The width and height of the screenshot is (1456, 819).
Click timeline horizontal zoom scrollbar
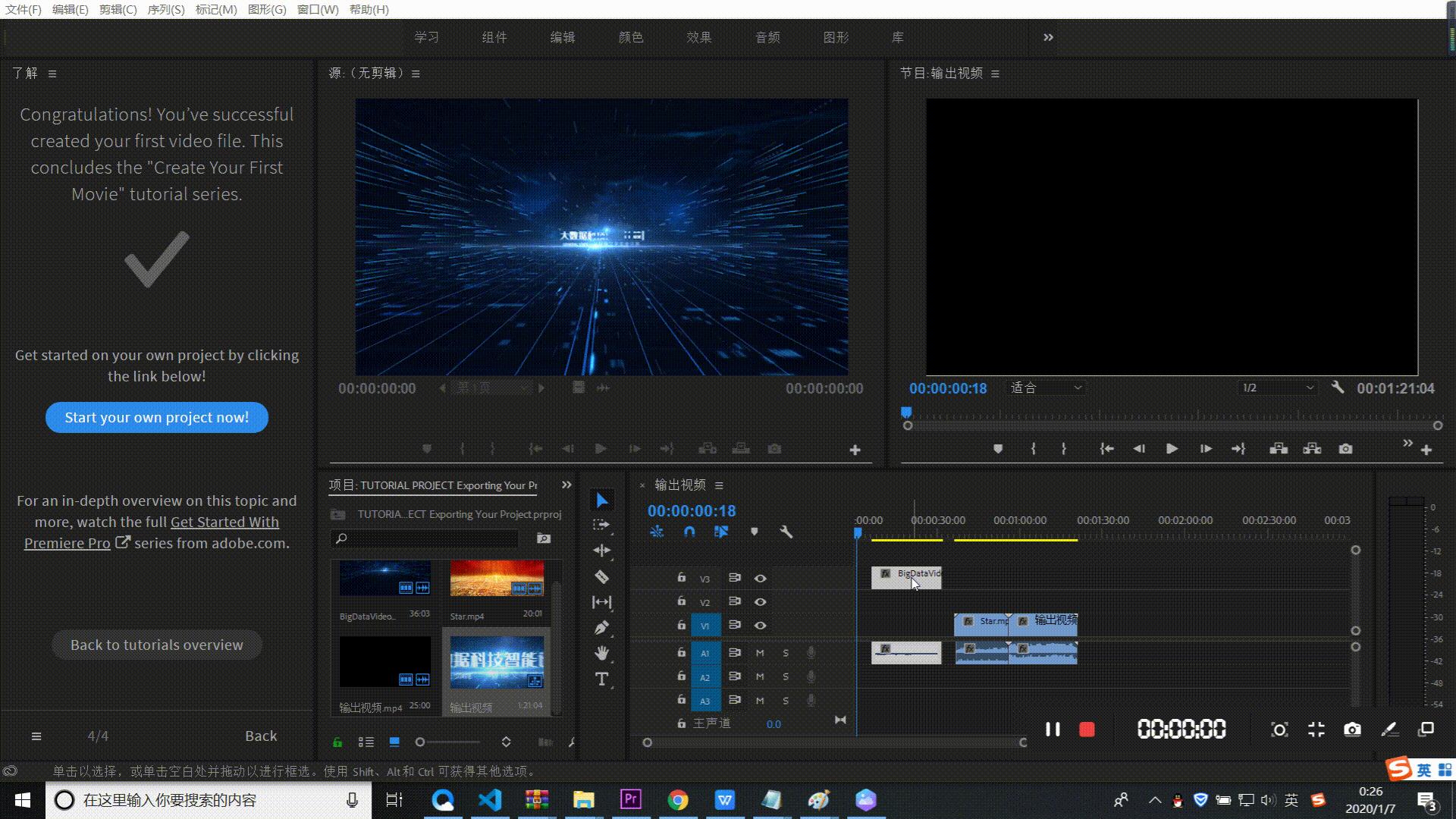(835, 742)
